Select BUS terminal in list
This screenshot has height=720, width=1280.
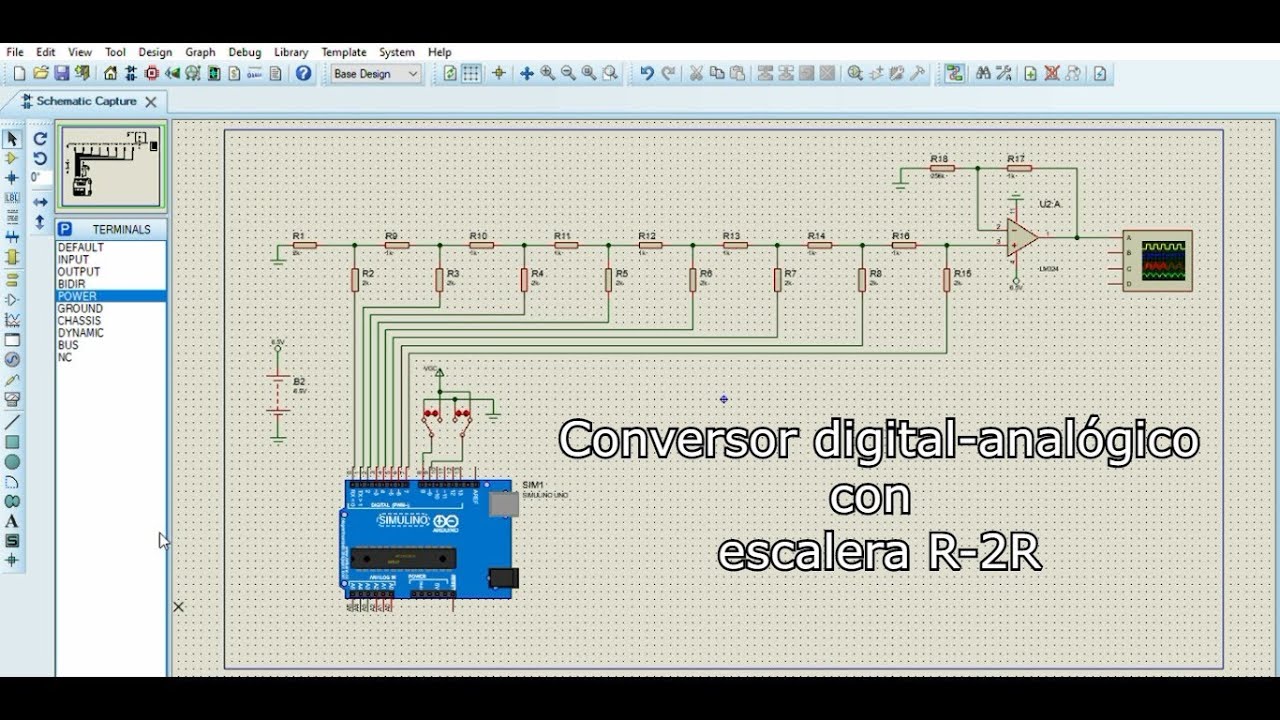(x=111, y=345)
